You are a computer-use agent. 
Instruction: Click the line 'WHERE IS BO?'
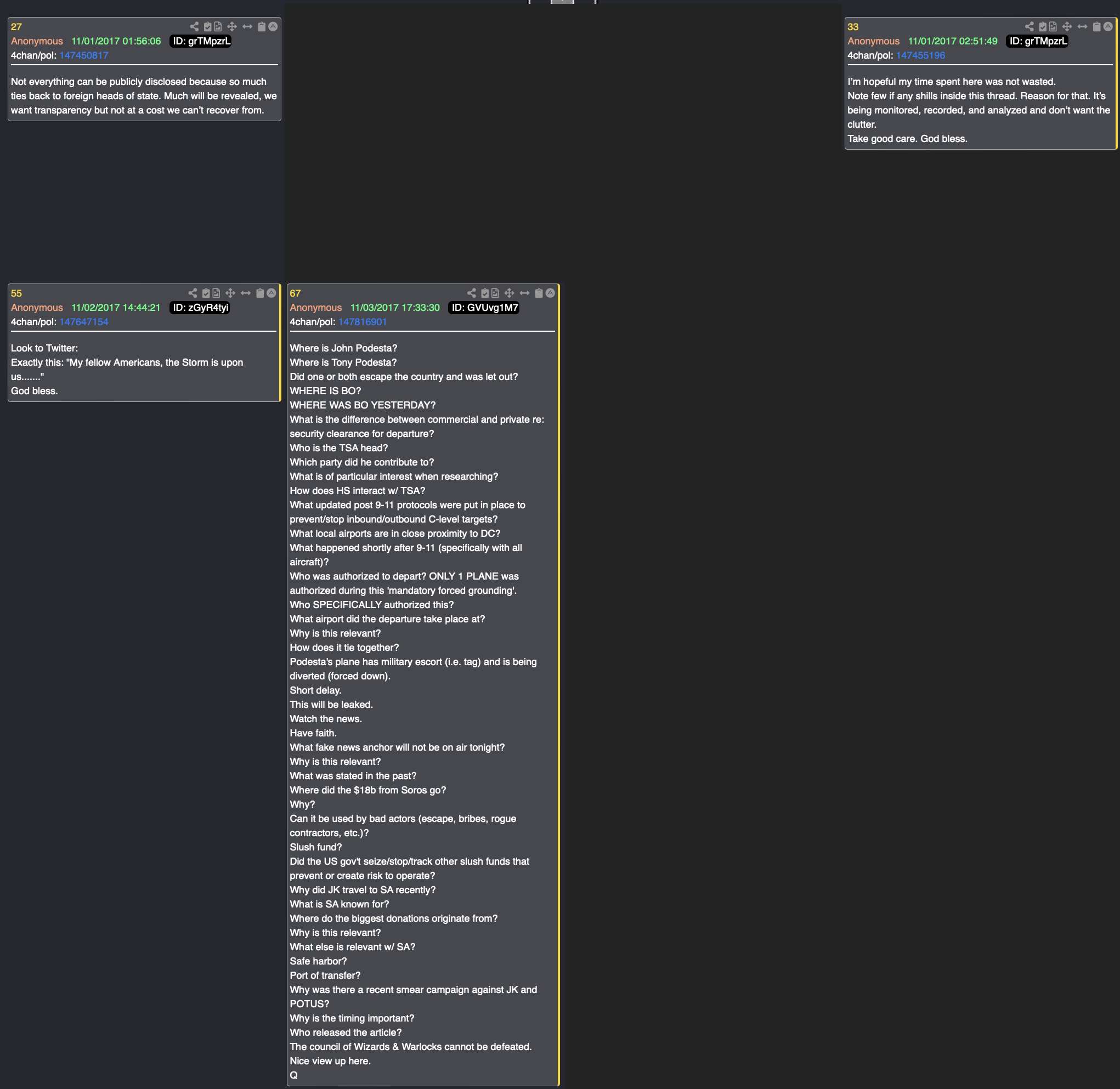coord(325,391)
